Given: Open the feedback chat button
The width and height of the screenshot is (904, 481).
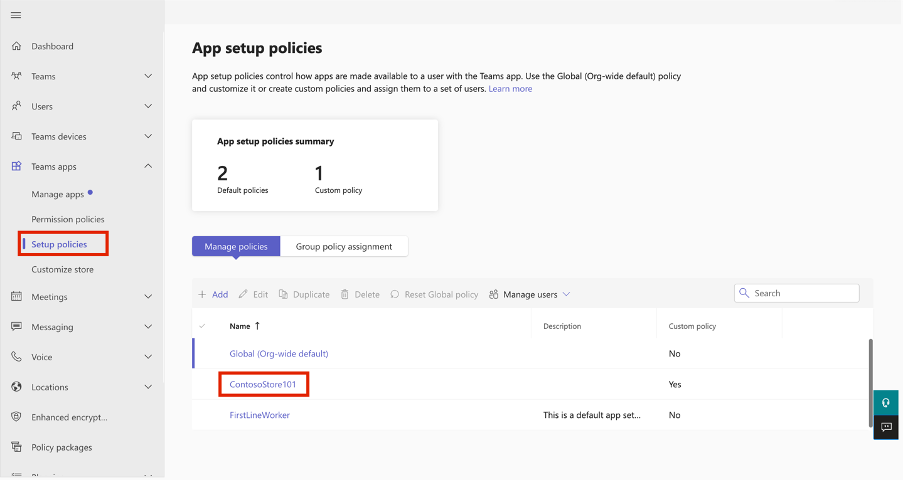Looking at the screenshot, I should coord(886,427).
